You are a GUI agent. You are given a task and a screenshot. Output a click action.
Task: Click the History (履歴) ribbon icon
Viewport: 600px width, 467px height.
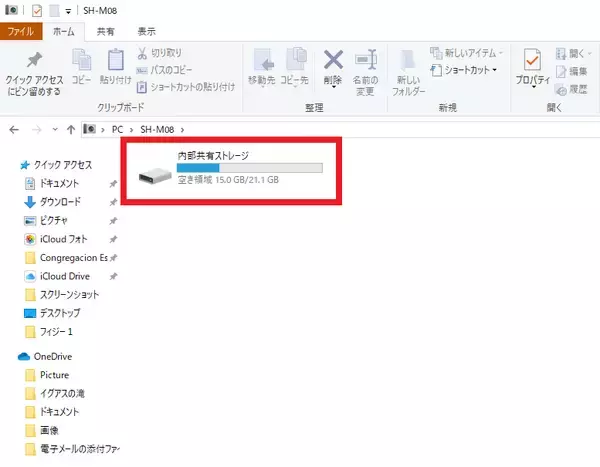[x=561, y=90]
